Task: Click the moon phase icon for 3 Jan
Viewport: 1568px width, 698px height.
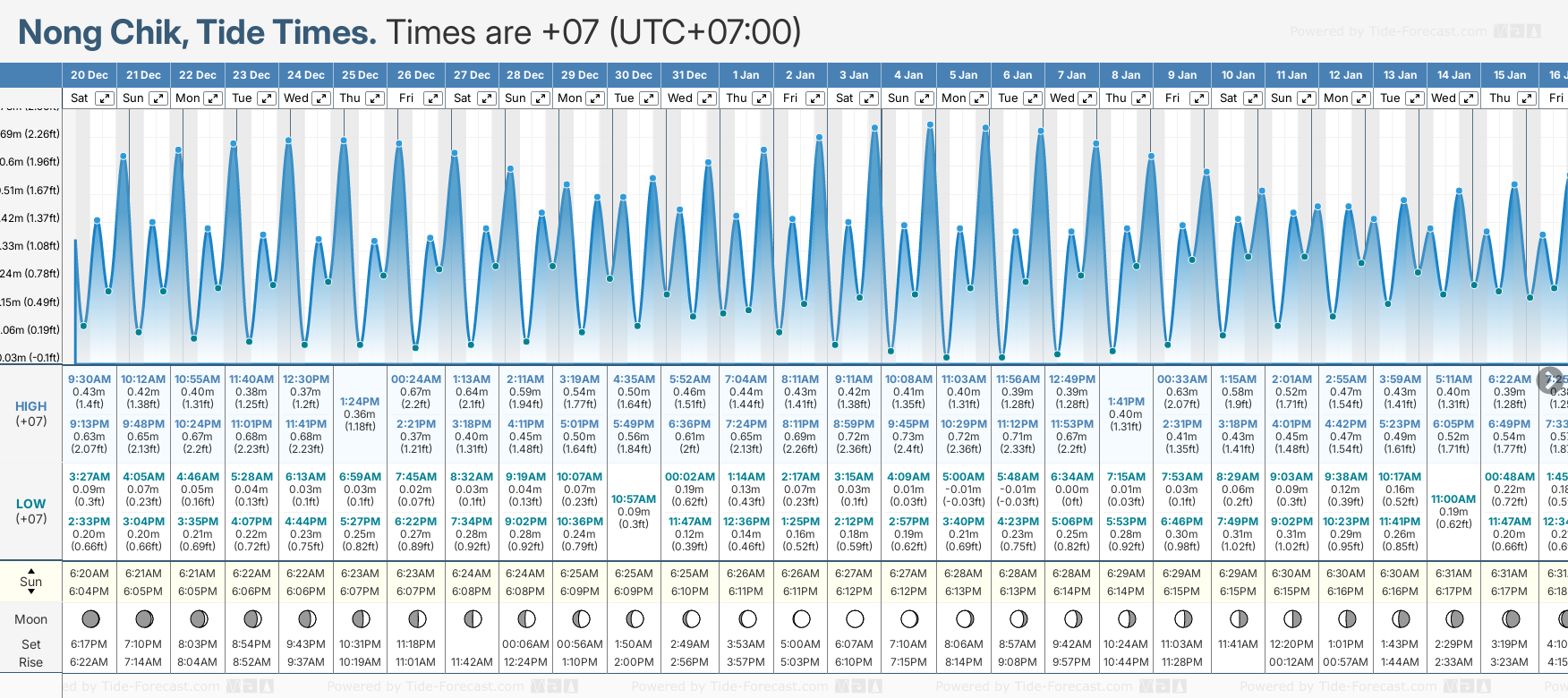Action: (855, 618)
